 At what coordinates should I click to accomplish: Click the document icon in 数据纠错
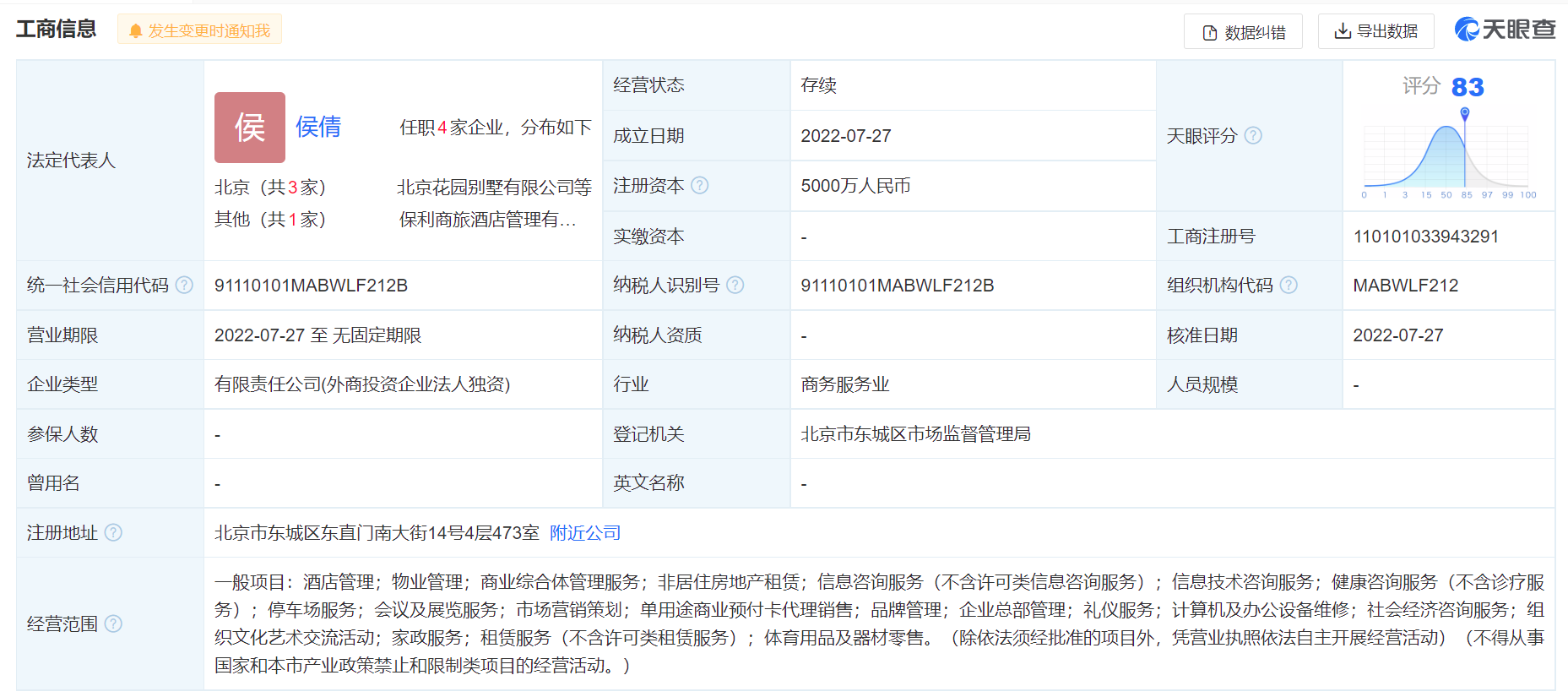(x=1210, y=33)
